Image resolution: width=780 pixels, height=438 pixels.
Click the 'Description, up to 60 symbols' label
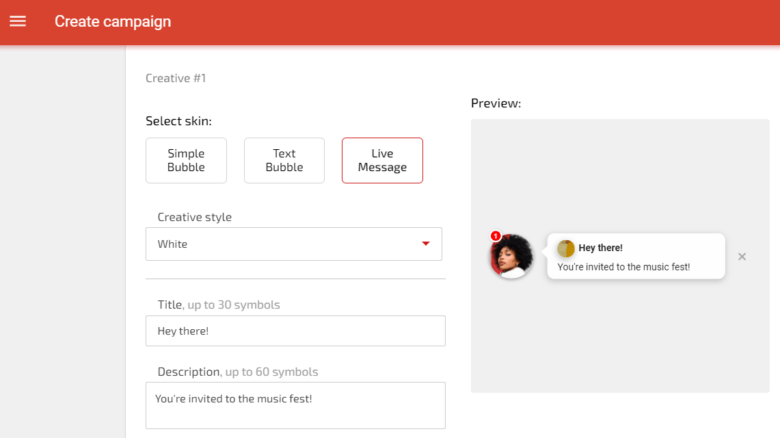[238, 372]
